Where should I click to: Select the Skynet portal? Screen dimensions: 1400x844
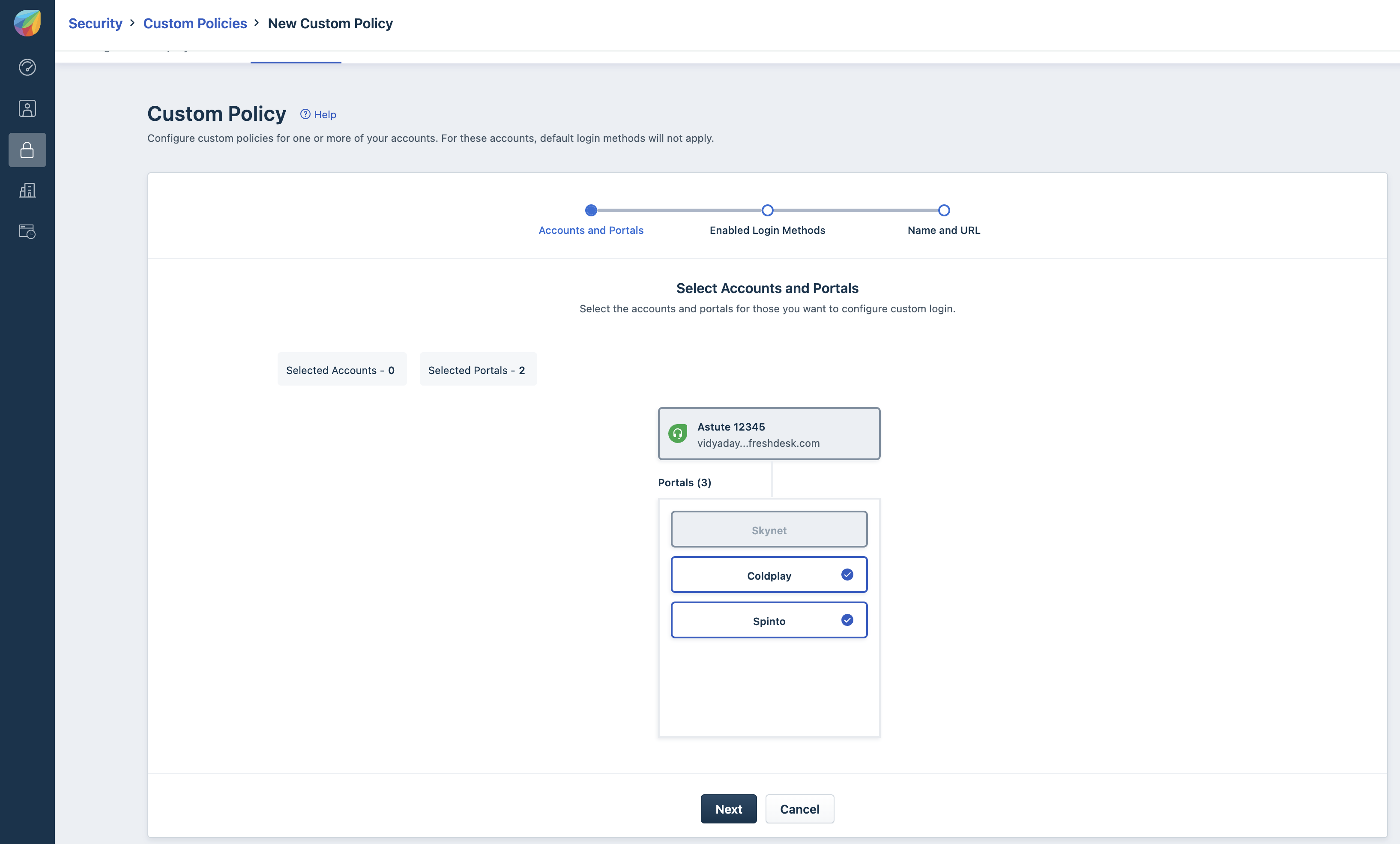769,530
